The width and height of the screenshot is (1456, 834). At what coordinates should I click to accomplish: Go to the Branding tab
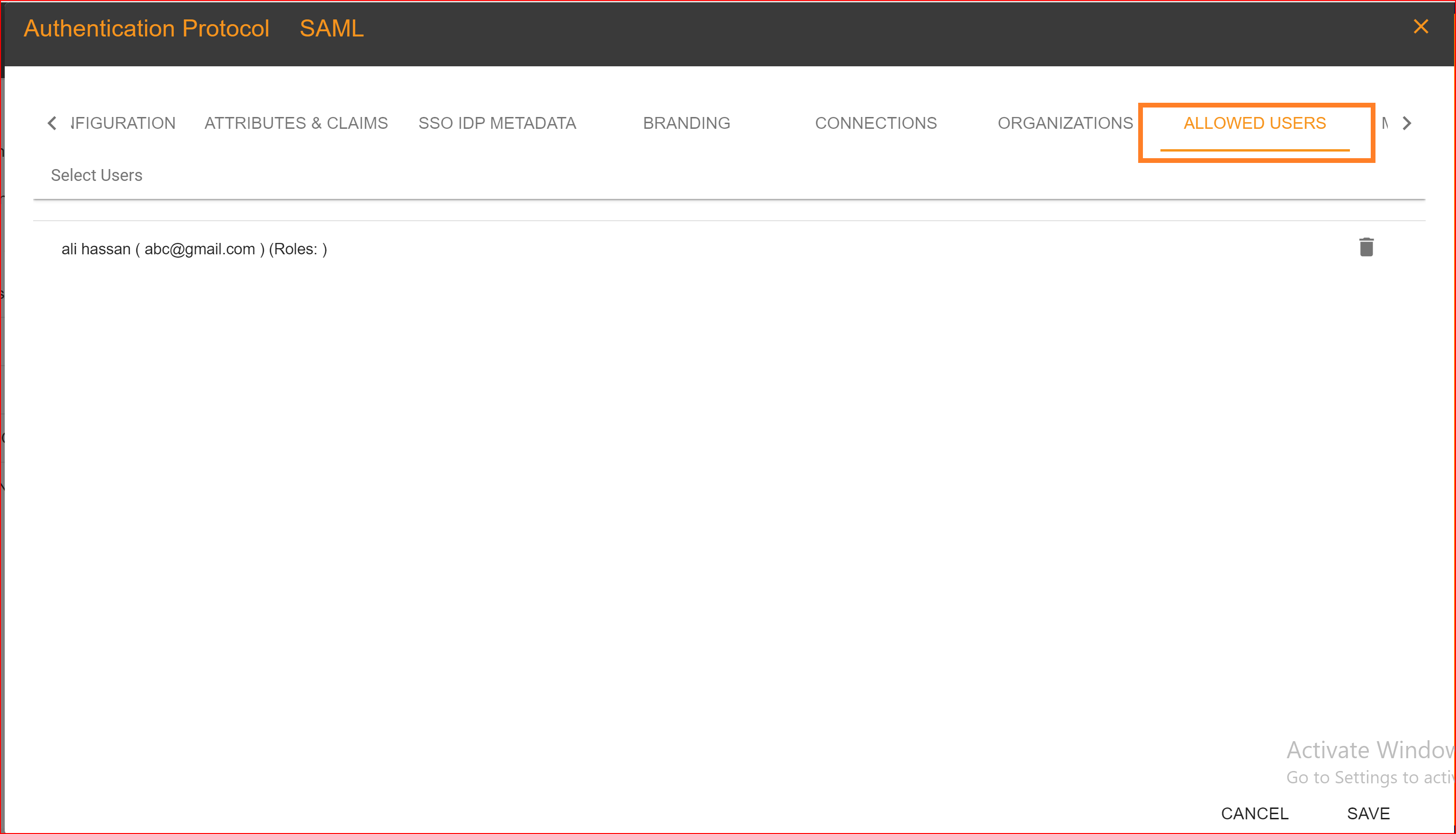tap(686, 123)
